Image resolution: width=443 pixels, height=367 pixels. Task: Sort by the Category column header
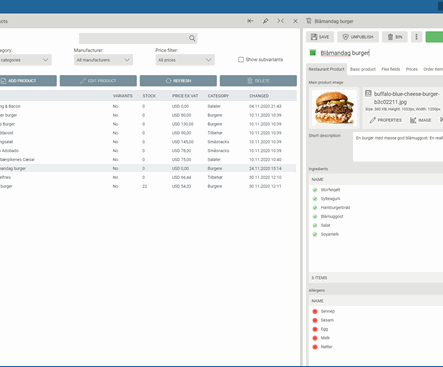pyautogui.click(x=218, y=96)
